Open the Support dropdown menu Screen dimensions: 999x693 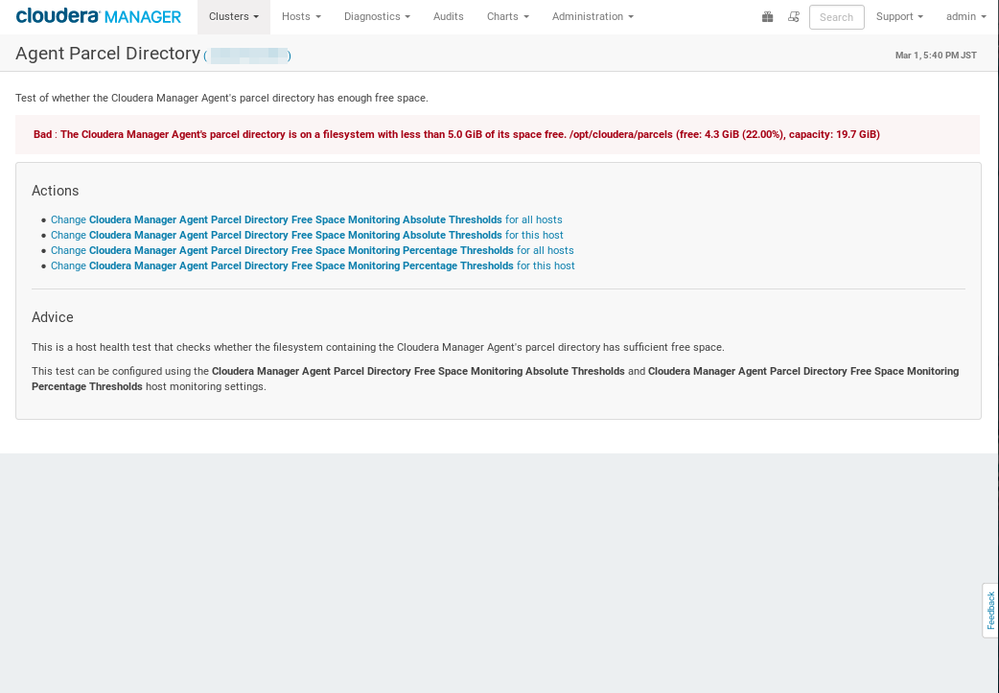pos(898,16)
